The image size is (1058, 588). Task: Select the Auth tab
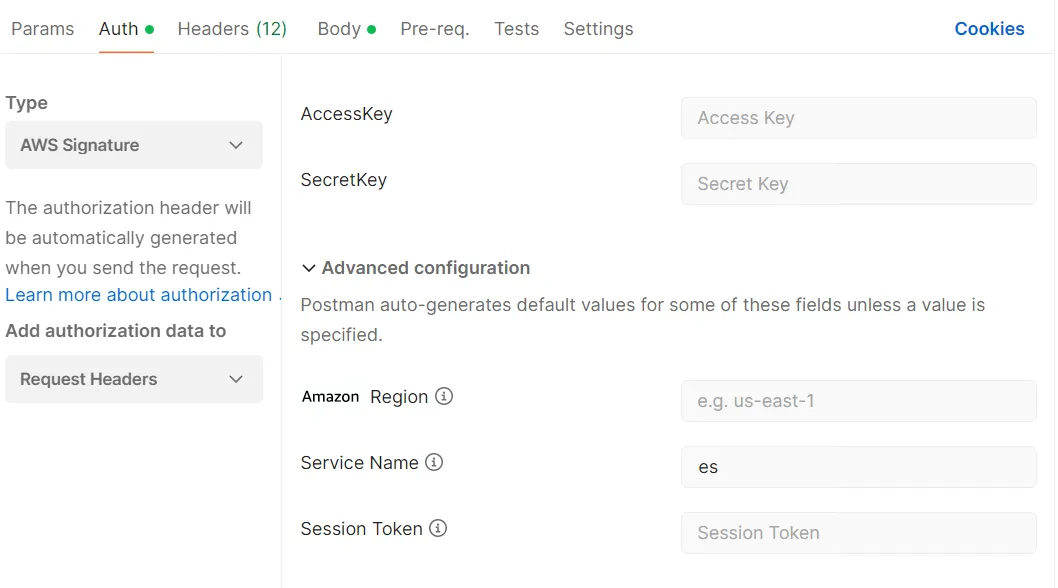119,29
